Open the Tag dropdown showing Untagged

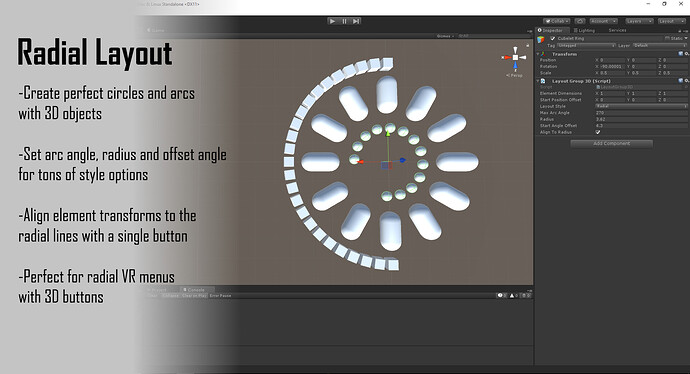pos(586,45)
